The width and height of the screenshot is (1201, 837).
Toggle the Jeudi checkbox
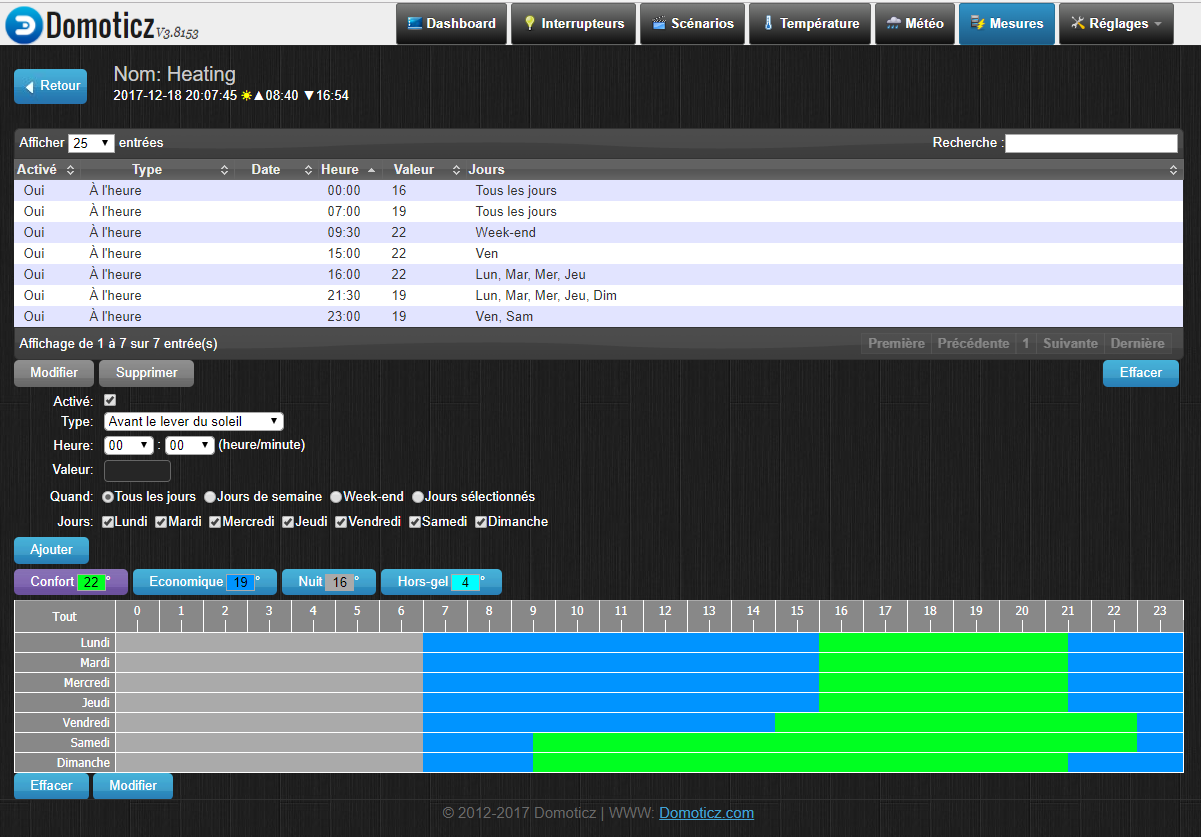[x=288, y=522]
